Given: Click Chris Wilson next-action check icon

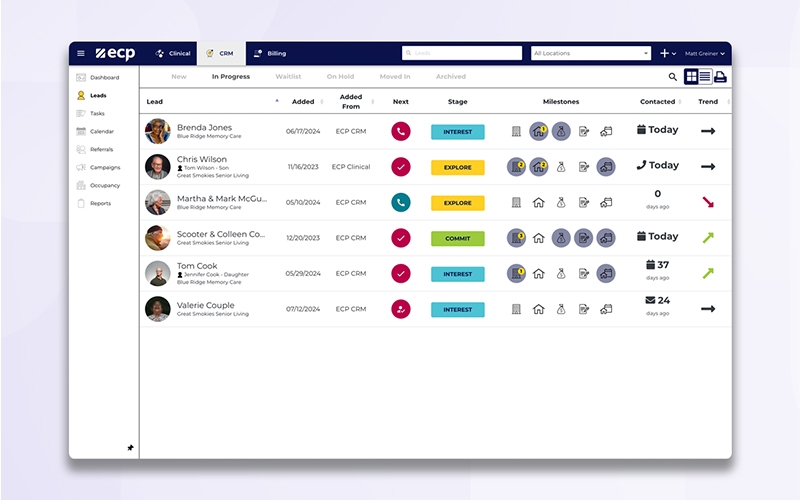Looking at the screenshot, I should click(401, 167).
